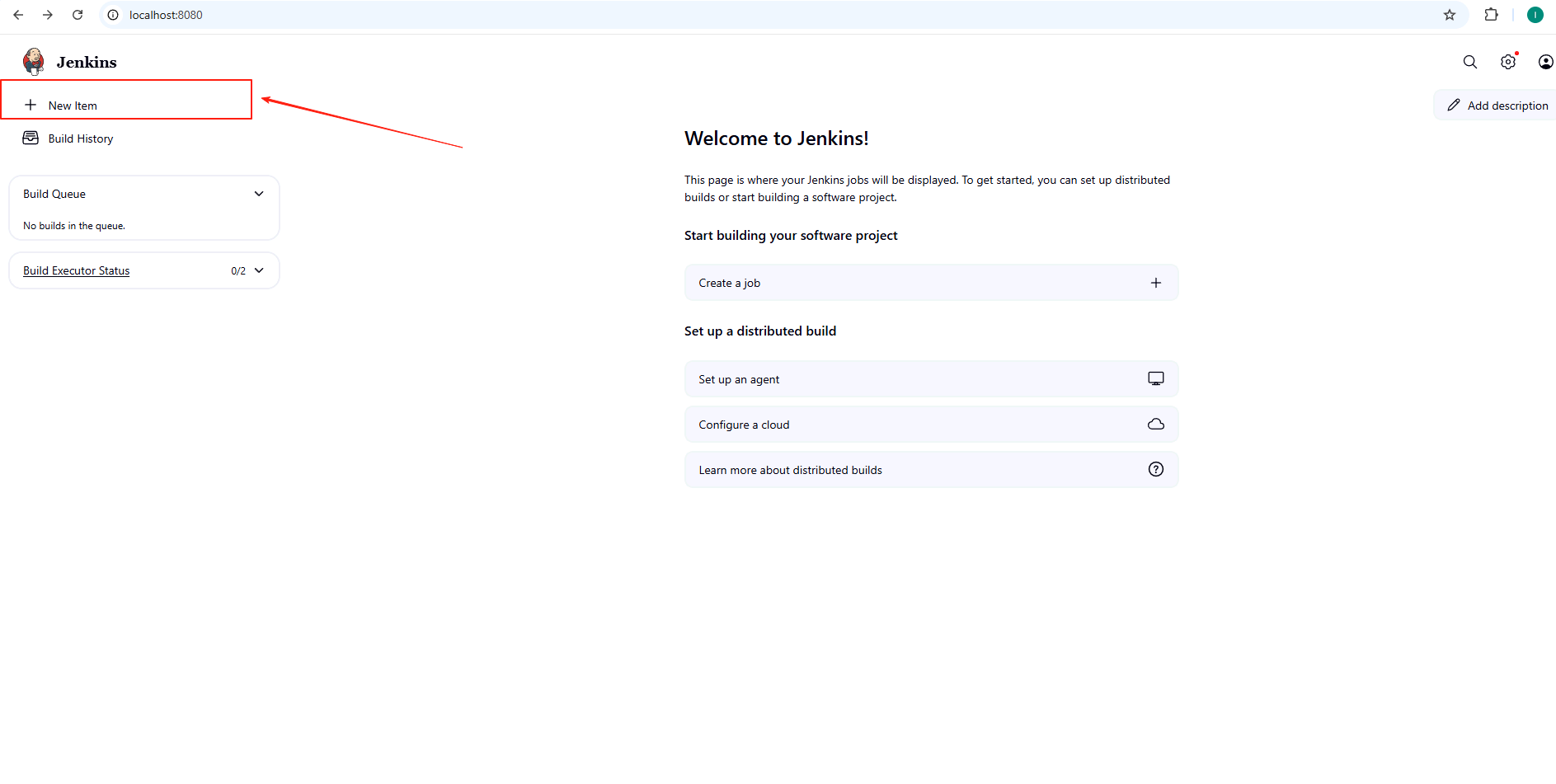This screenshot has height=784, width=1556.
Task: Click the monitor icon for agent setup
Action: [x=1156, y=378]
